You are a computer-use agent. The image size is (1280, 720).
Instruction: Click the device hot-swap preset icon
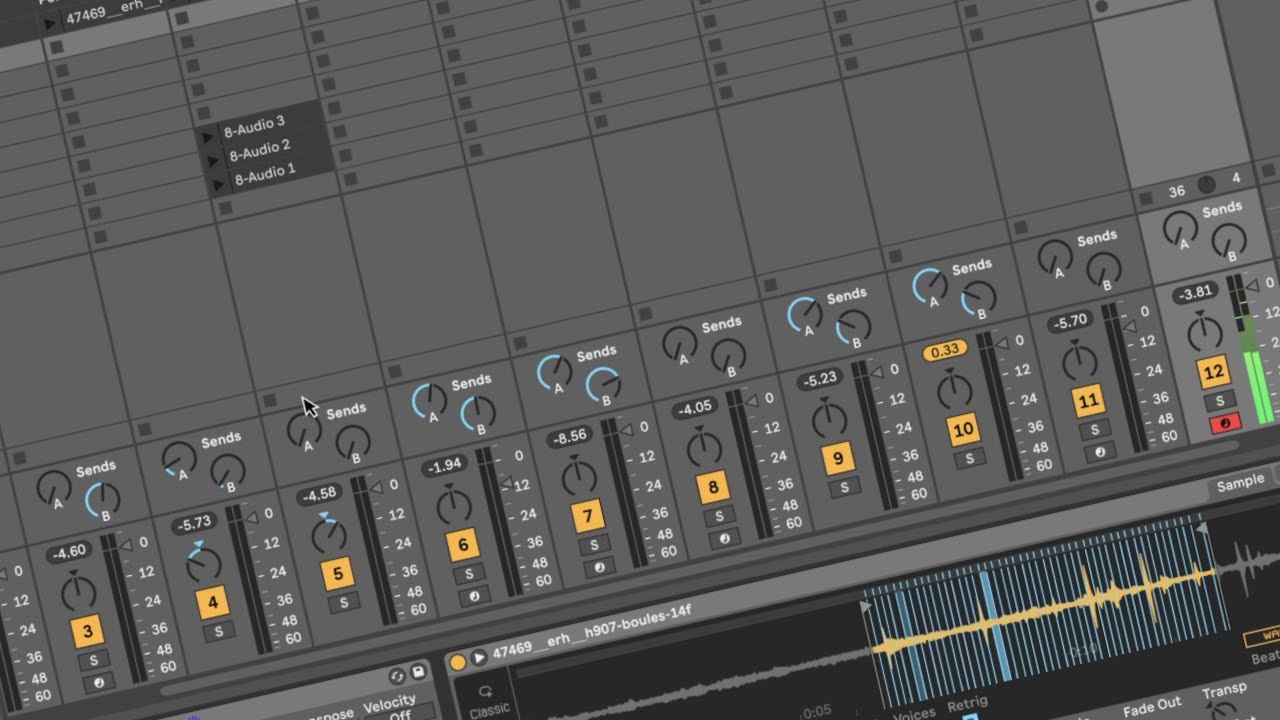[x=397, y=676]
